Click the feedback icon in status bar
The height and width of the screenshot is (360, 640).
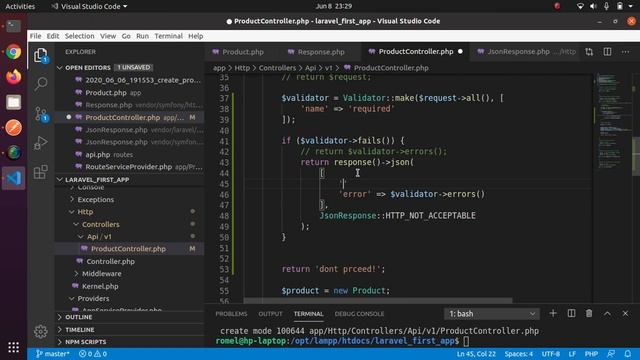(611, 353)
